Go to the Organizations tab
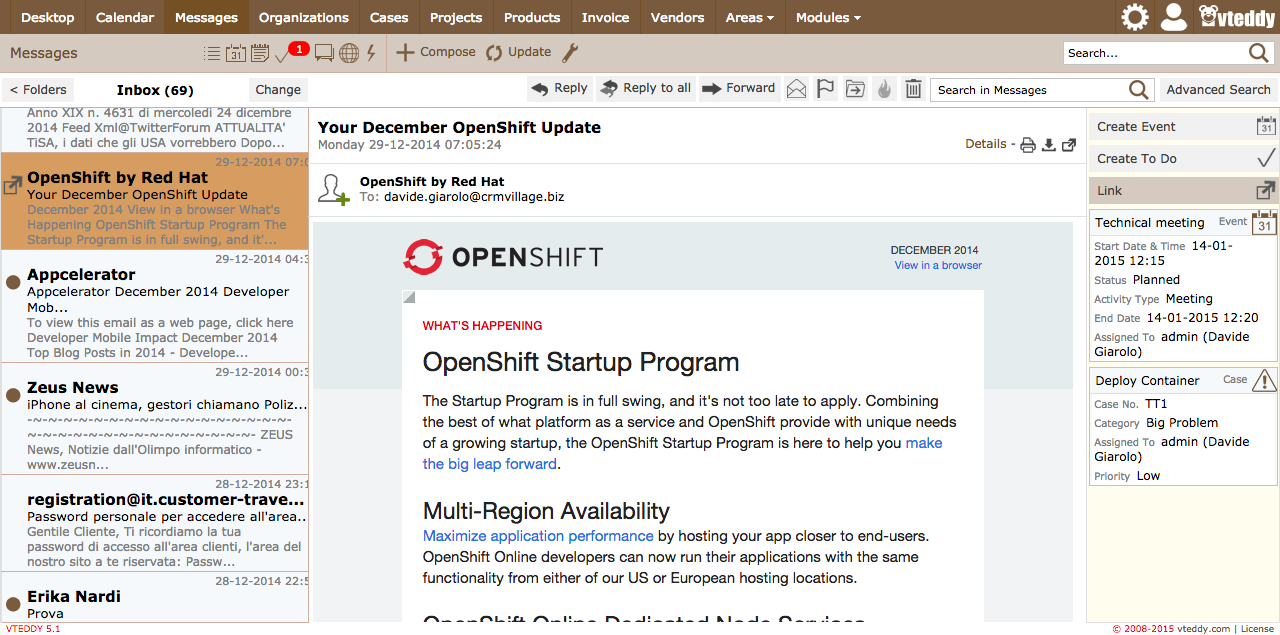This screenshot has width=1280, height=635. pos(303,17)
